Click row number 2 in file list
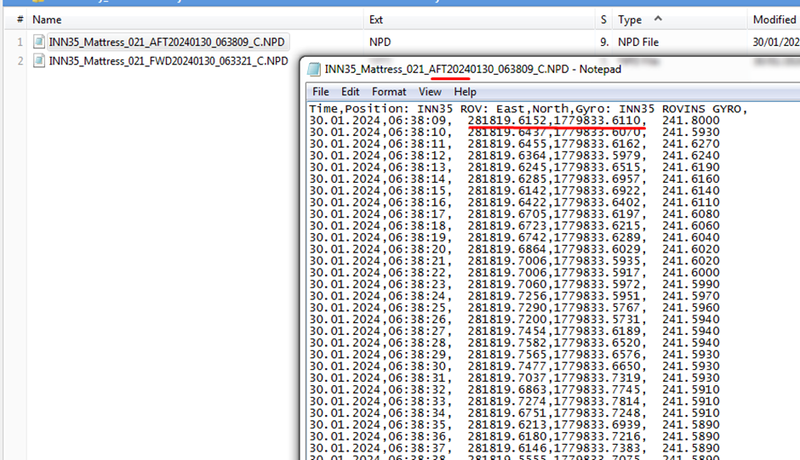 coord(20,61)
